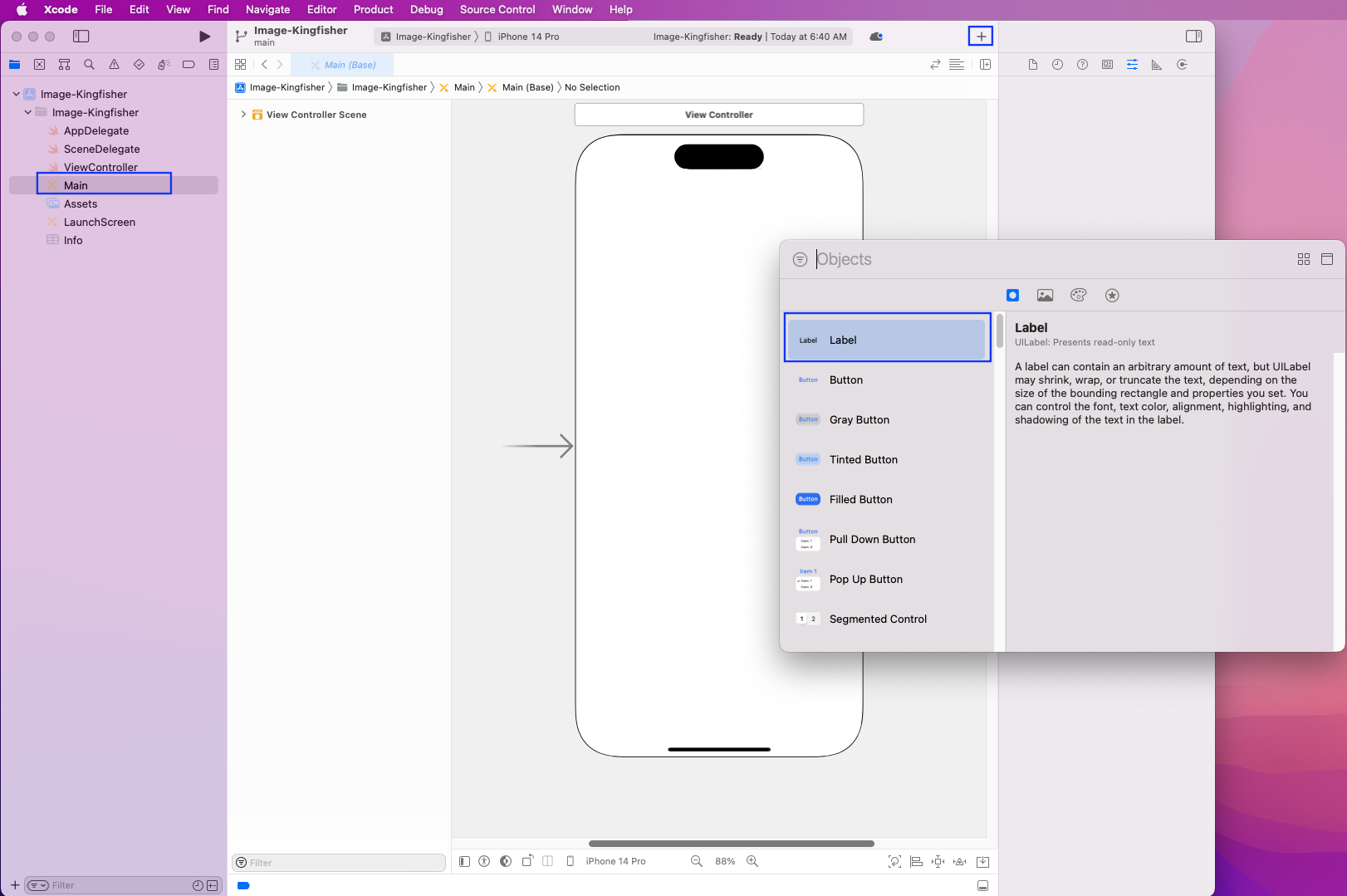Show the Connections inspector
This screenshot has height=896, width=1347.
pyautogui.click(x=1182, y=65)
